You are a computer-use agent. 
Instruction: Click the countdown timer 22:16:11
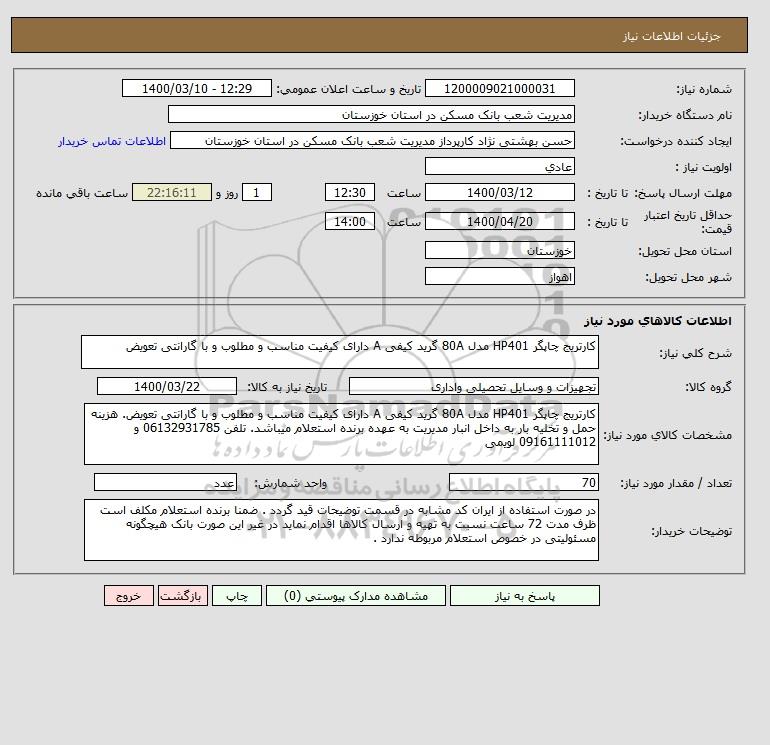(x=172, y=193)
